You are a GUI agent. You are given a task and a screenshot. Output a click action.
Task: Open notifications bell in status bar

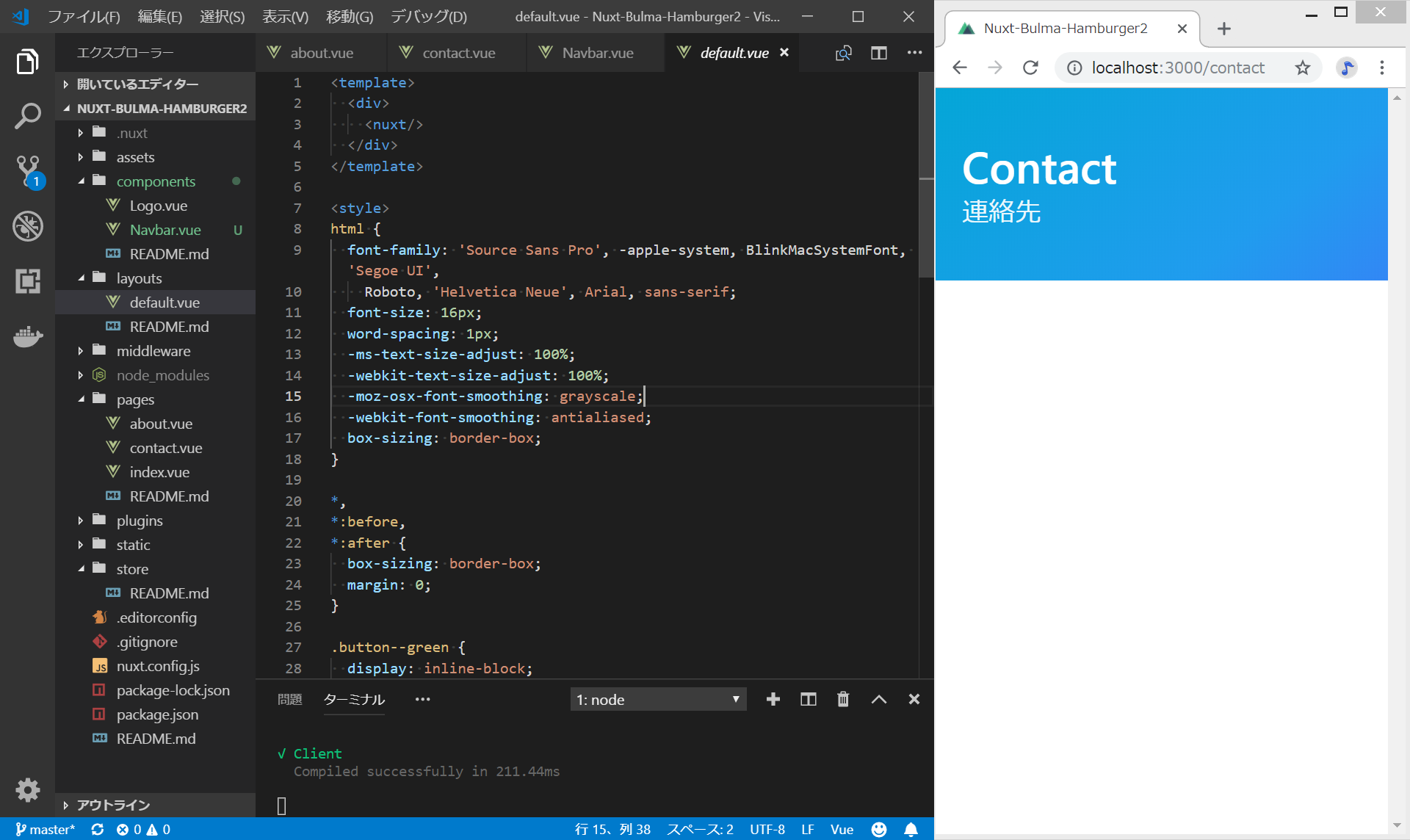pyautogui.click(x=911, y=829)
